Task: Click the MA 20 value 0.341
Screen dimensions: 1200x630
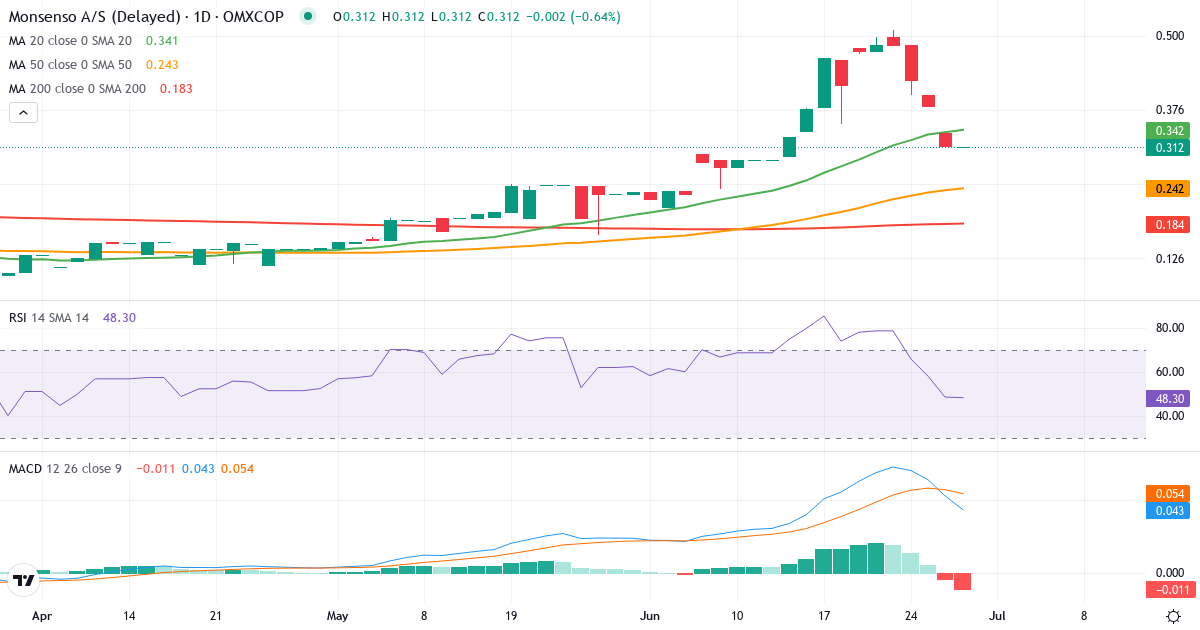Action: [162, 41]
